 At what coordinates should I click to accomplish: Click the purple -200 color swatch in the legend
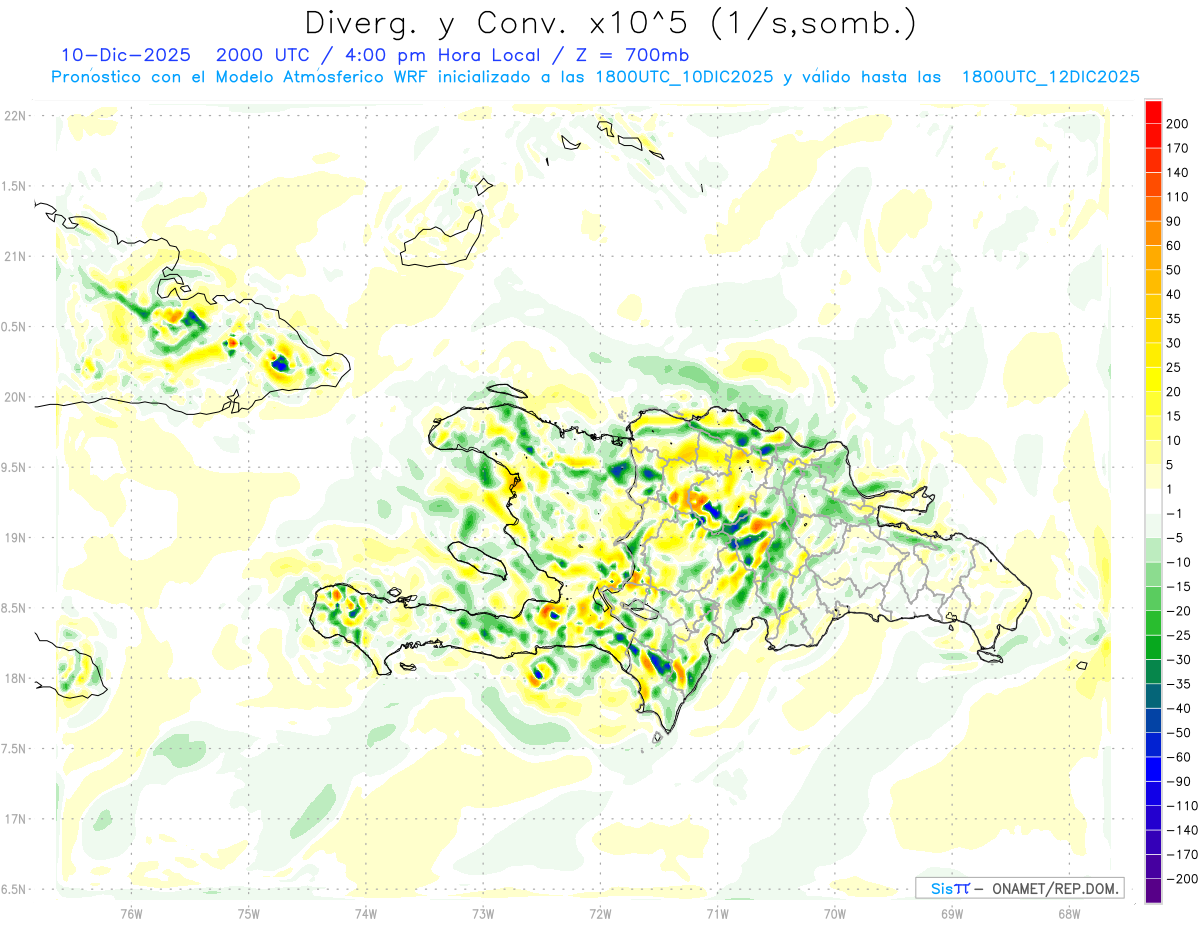pos(1153,891)
